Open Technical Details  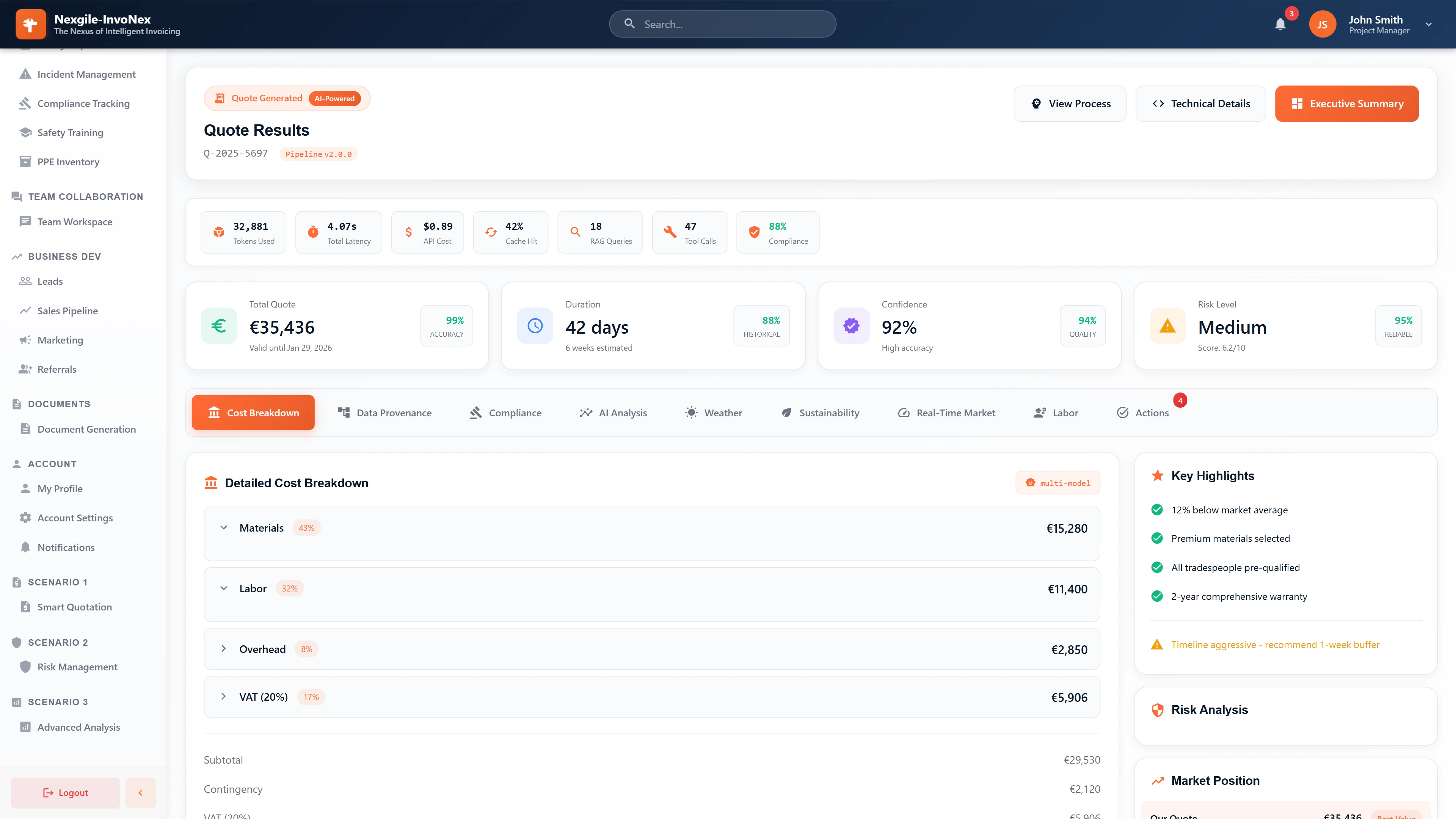1200,104
